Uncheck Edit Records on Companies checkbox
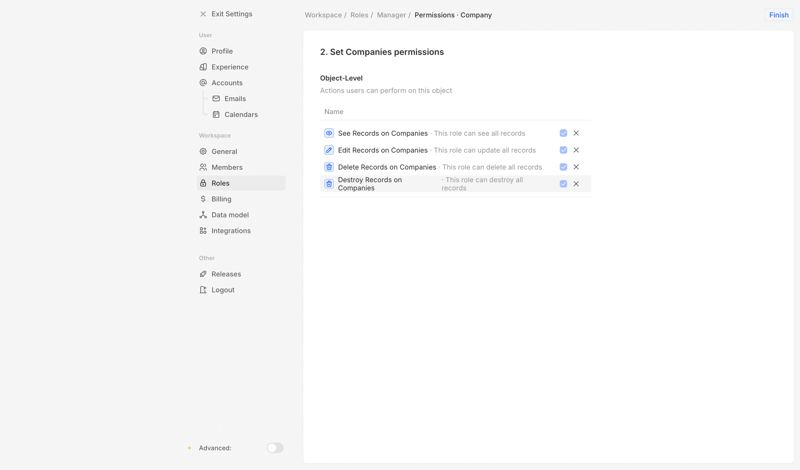Screen dimensions: 800x470 pyautogui.click(x=563, y=150)
